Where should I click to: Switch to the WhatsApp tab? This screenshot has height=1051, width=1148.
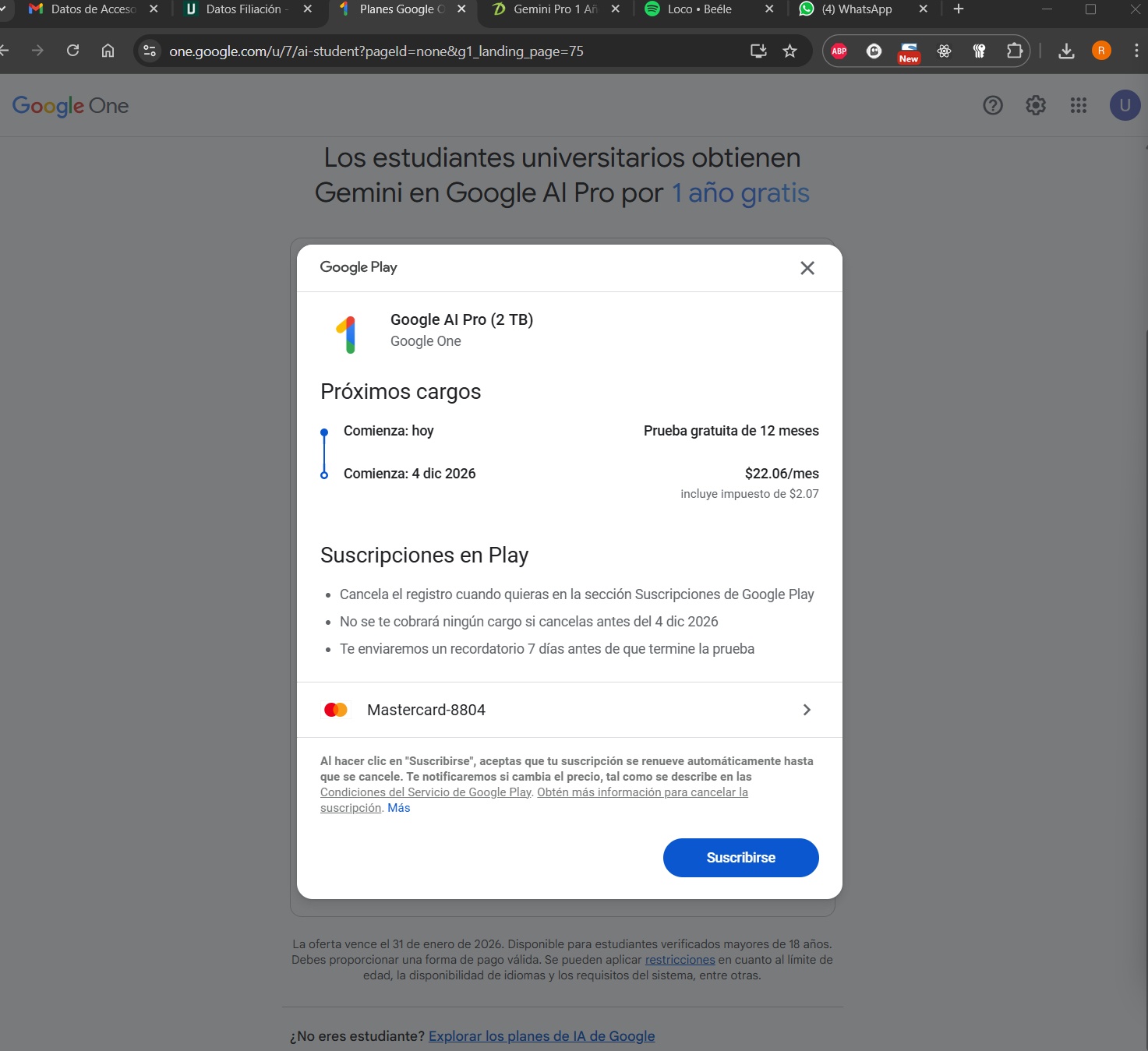tap(857, 9)
